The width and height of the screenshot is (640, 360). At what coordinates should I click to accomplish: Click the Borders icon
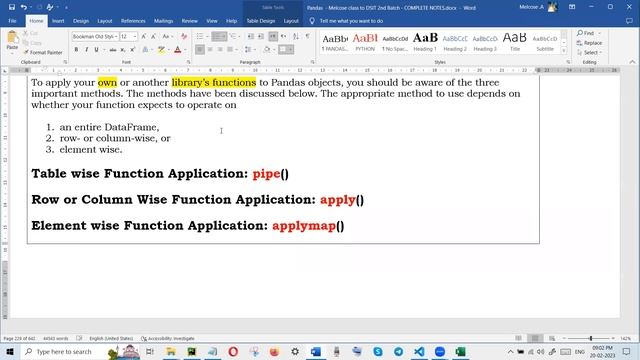point(283,49)
